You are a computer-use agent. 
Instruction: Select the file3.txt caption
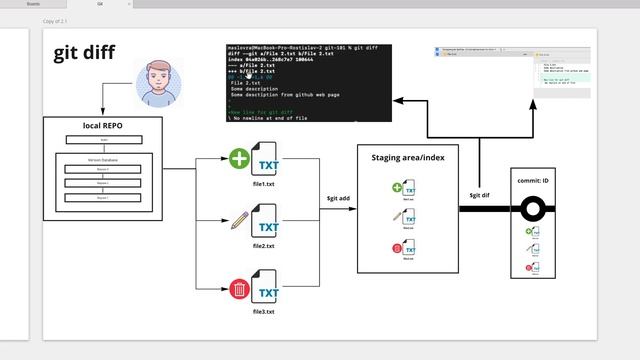(x=263, y=311)
